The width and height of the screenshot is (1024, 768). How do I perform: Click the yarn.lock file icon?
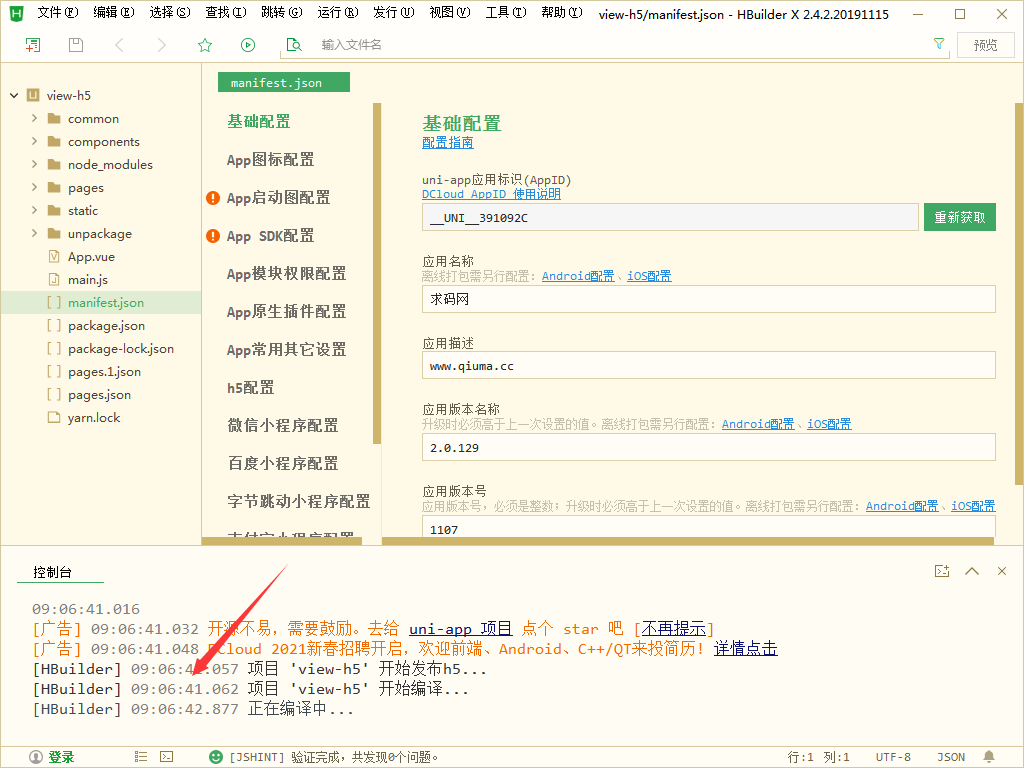(54, 417)
